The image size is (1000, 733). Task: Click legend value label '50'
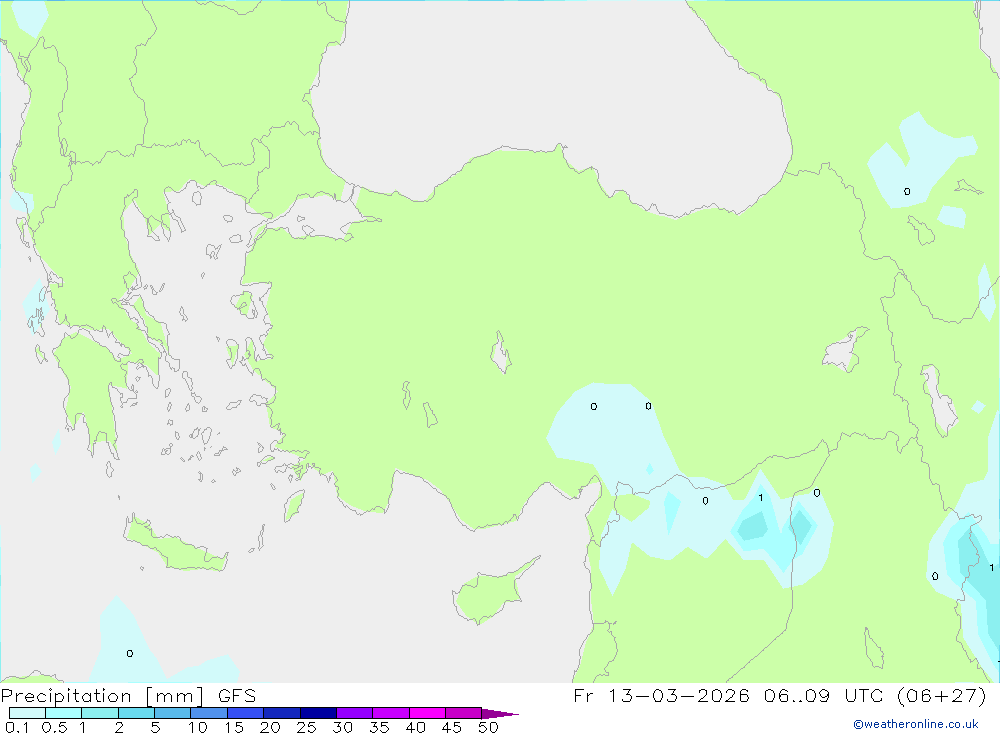[488, 727]
